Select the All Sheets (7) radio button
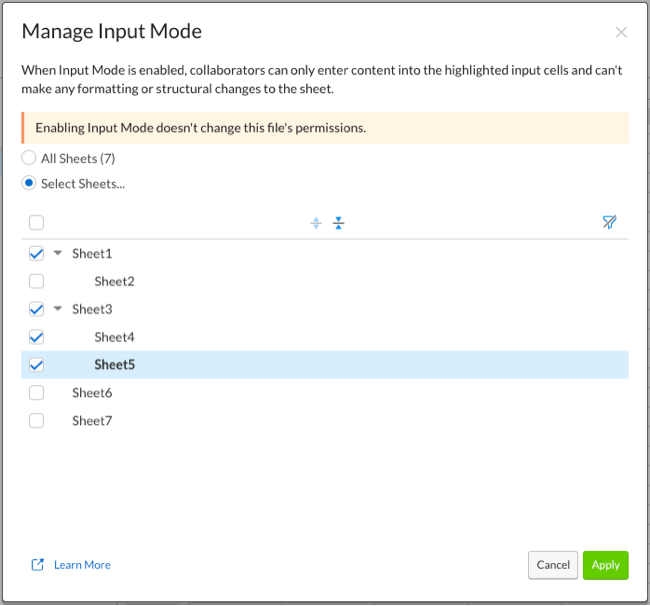 (x=29, y=158)
